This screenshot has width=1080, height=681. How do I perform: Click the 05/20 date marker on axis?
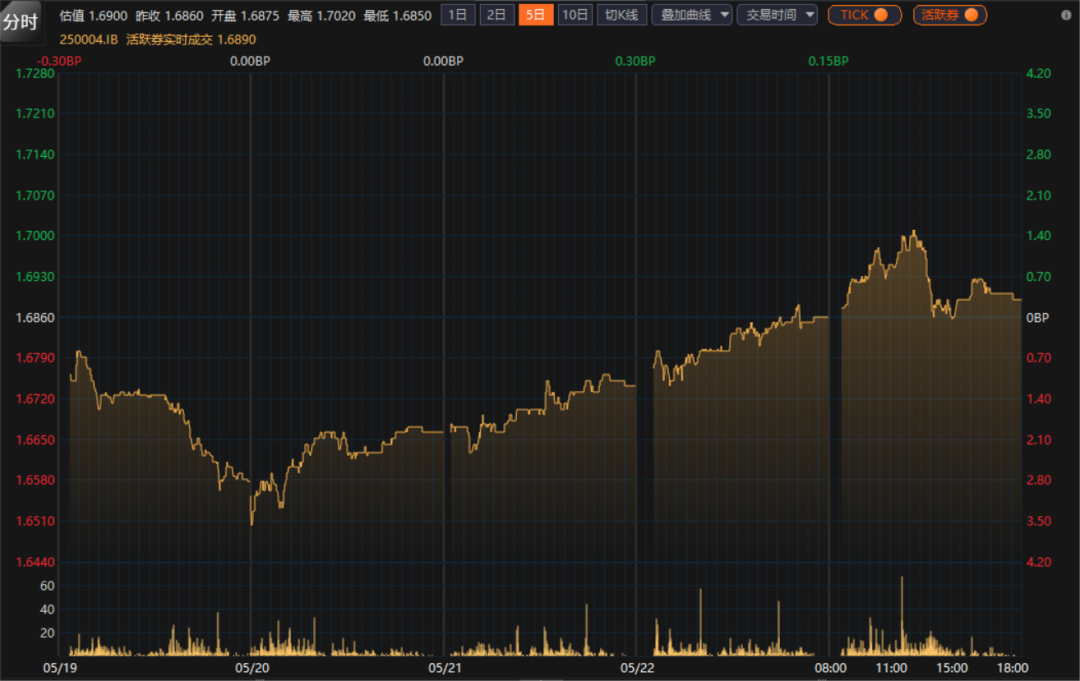click(x=251, y=667)
